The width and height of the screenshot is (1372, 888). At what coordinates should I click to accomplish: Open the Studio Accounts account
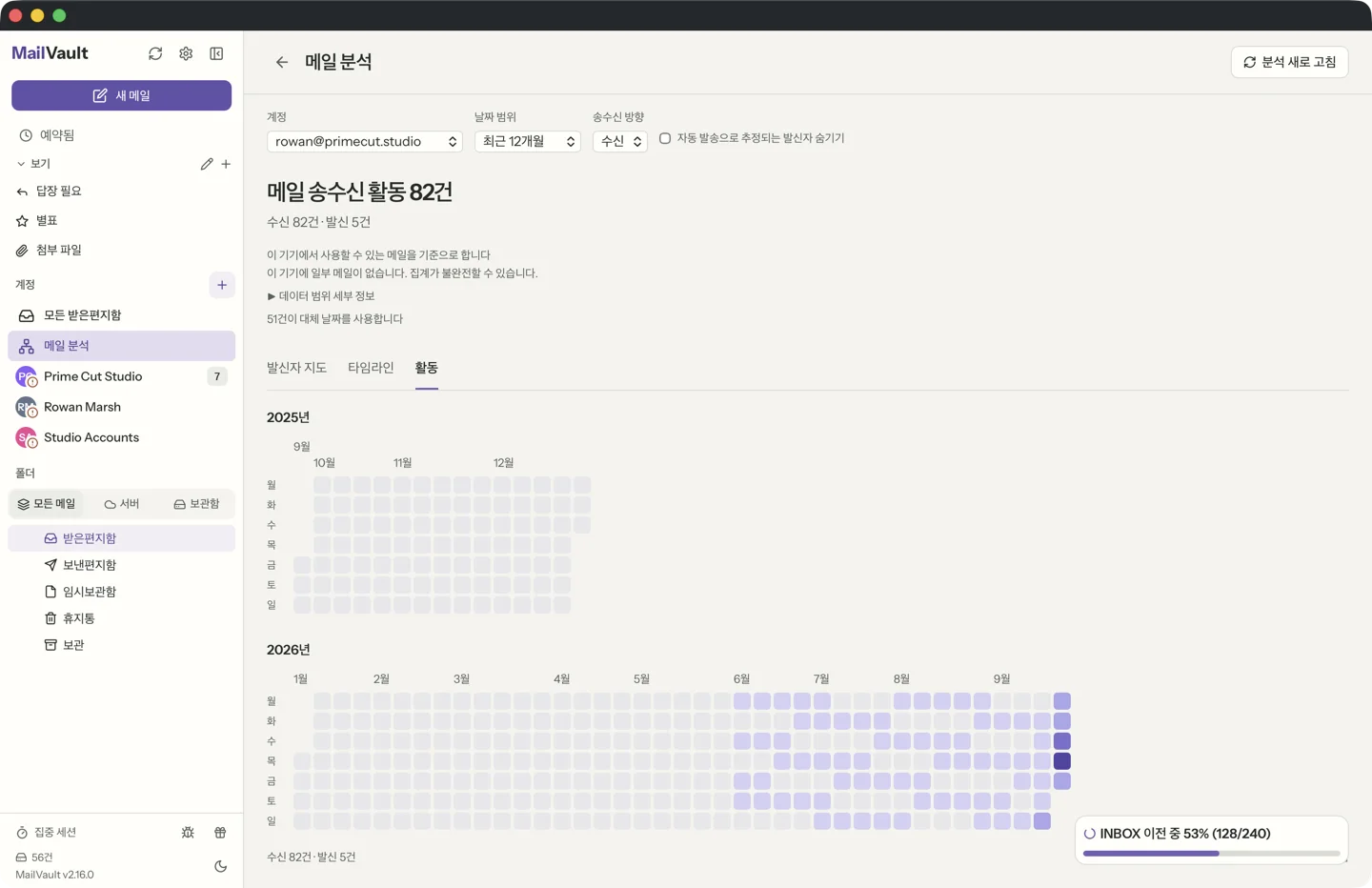[122, 437]
